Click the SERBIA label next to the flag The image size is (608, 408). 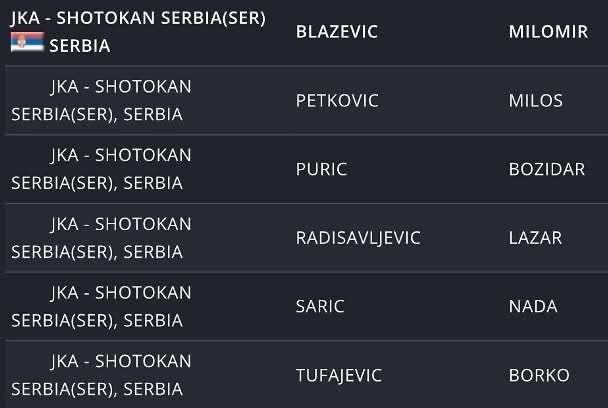80,46
